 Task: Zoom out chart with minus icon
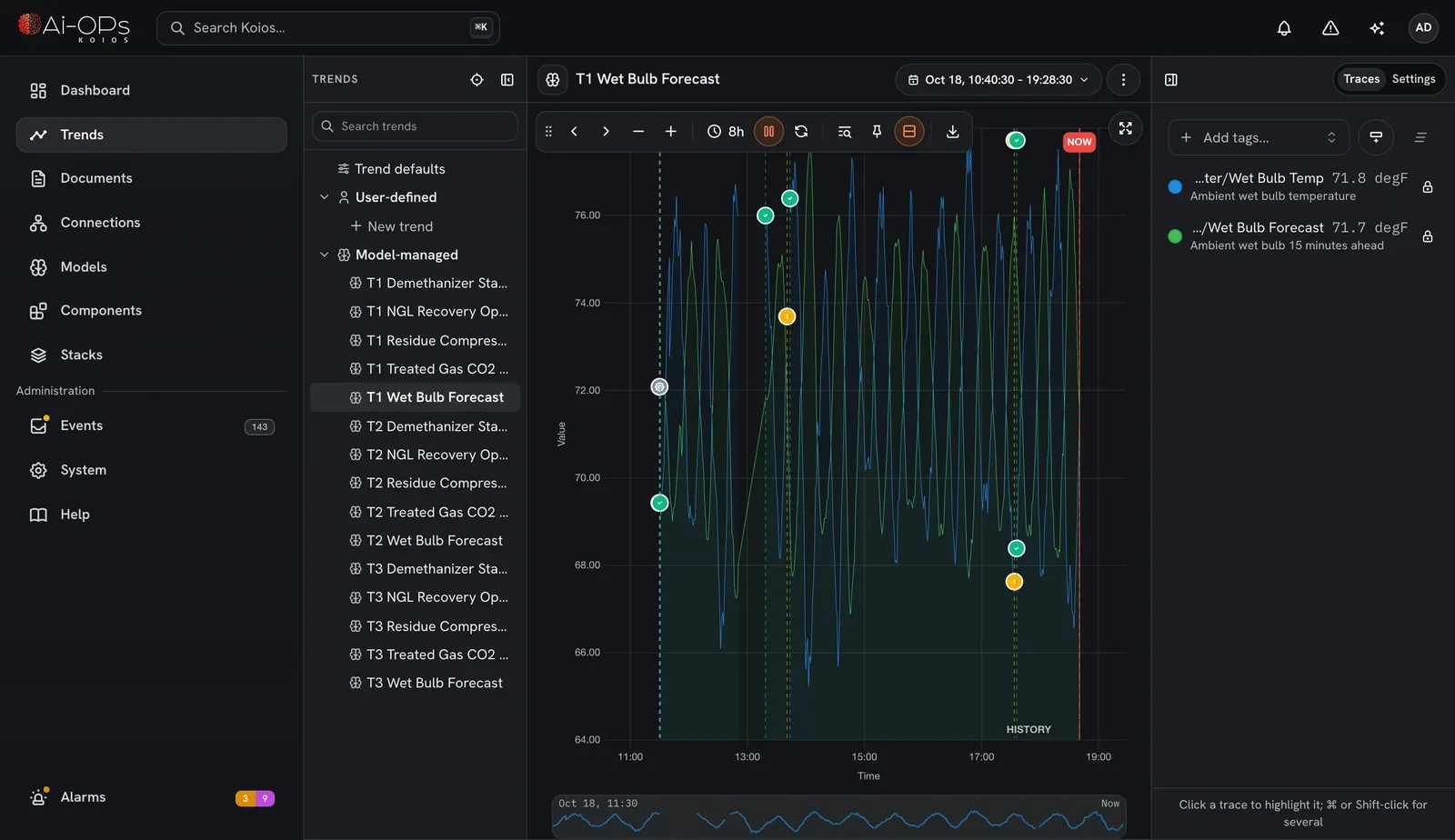[638, 132]
